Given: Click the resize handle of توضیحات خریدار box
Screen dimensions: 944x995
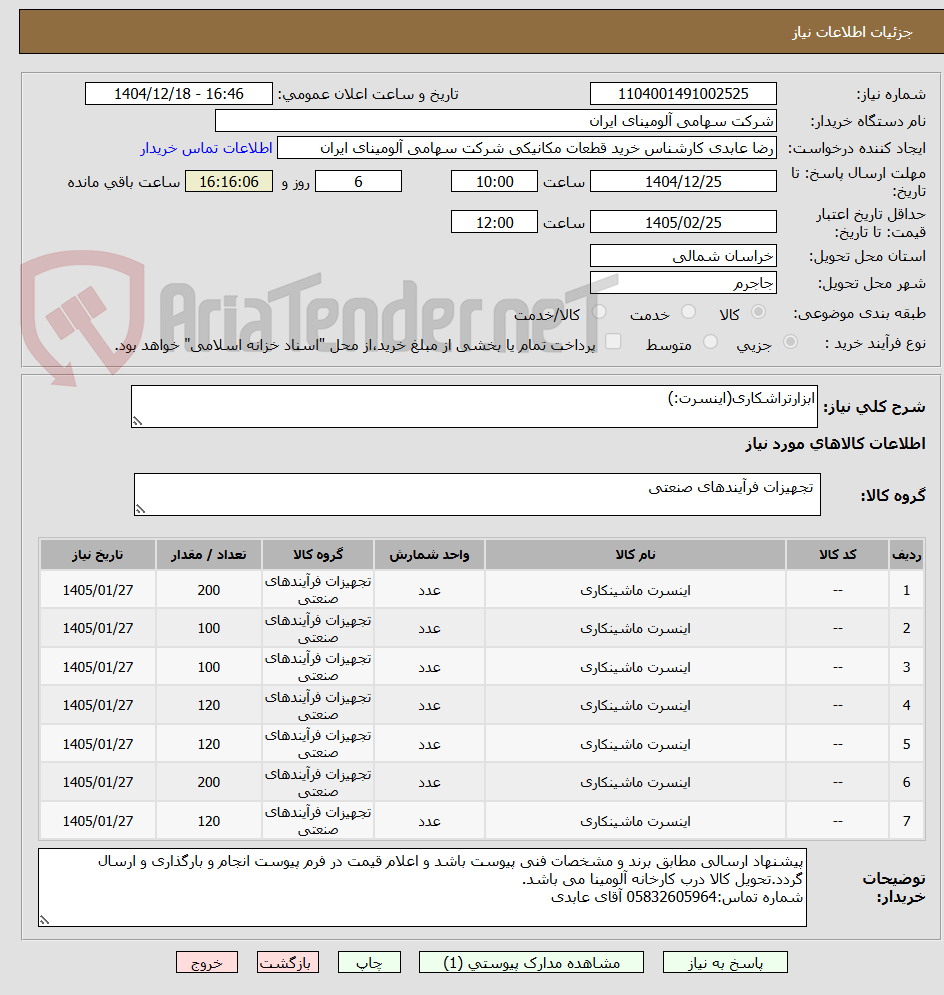Looking at the screenshot, I should pos(44,919).
